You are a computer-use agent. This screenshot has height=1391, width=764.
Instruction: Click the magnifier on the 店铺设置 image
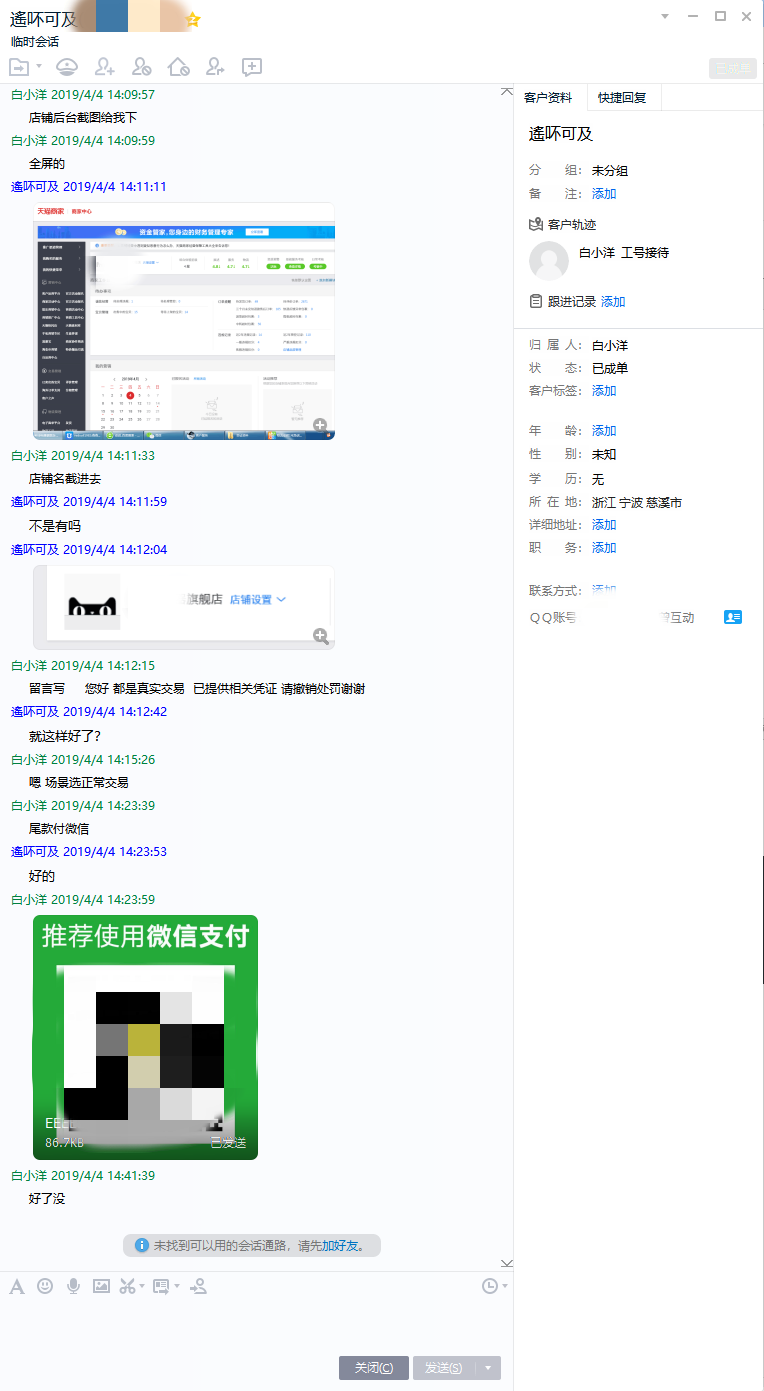point(320,636)
